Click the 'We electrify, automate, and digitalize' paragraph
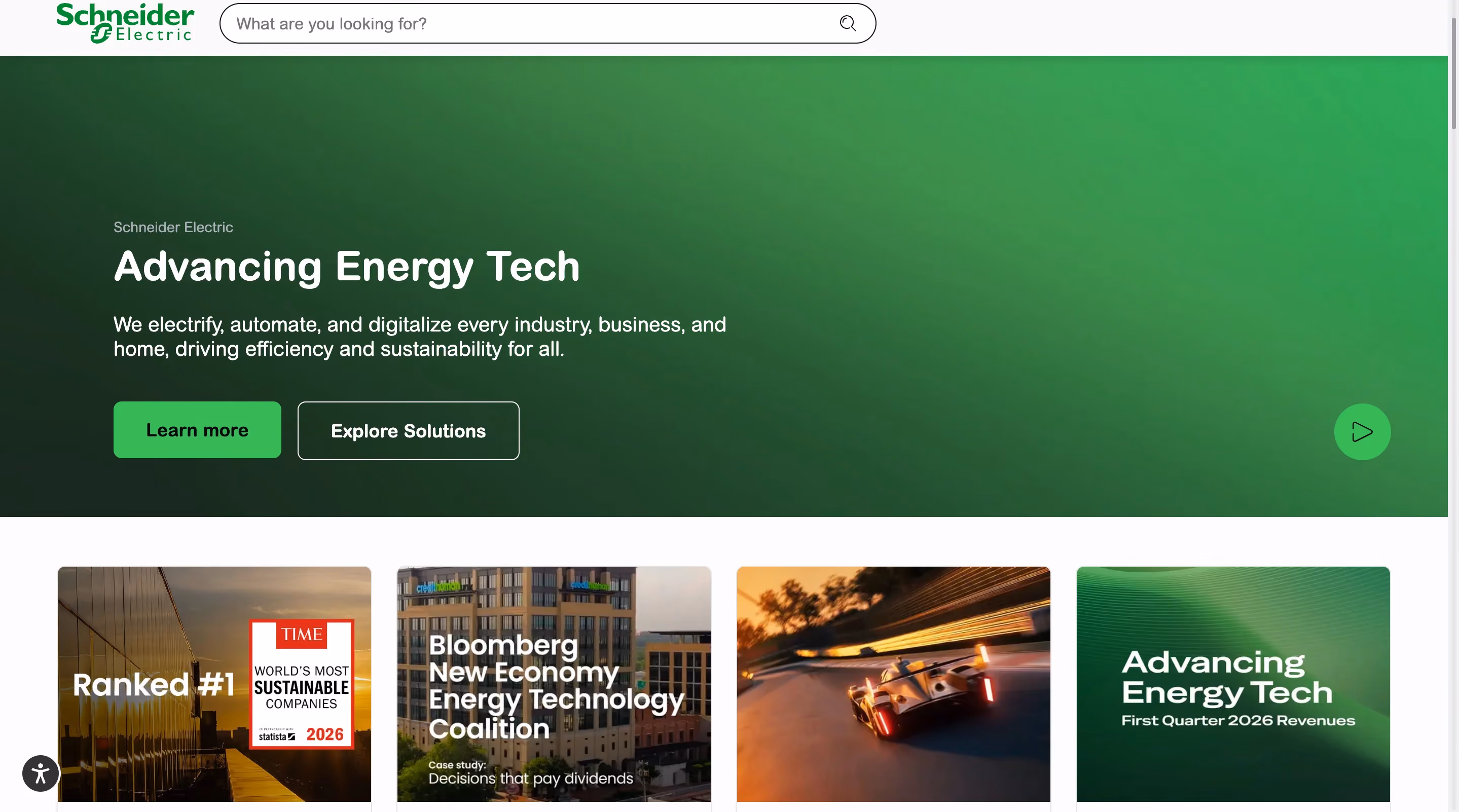 pyautogui.click(x=420, y=337)
